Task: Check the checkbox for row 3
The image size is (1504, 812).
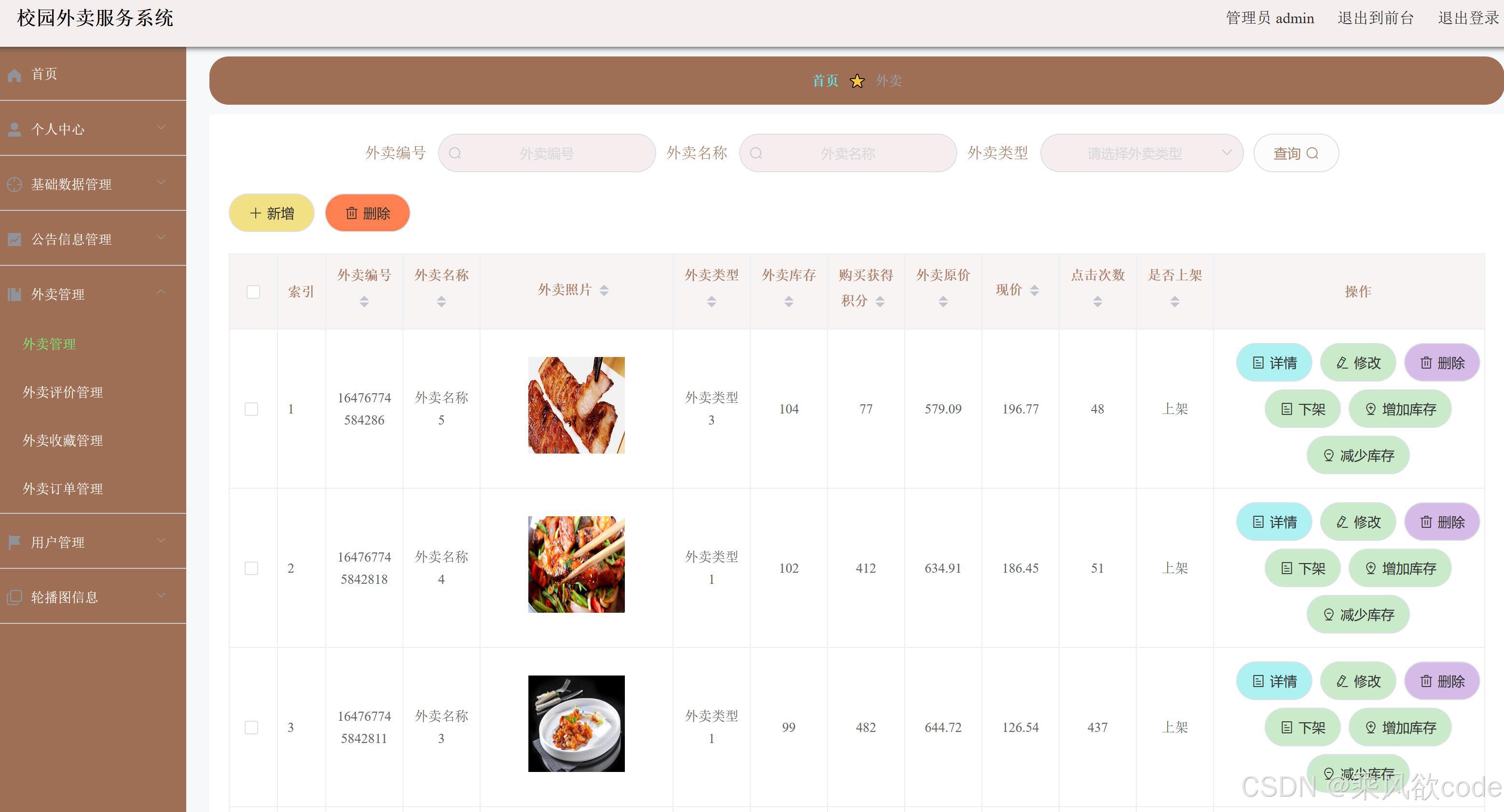Action: click(x=252, y=728)
